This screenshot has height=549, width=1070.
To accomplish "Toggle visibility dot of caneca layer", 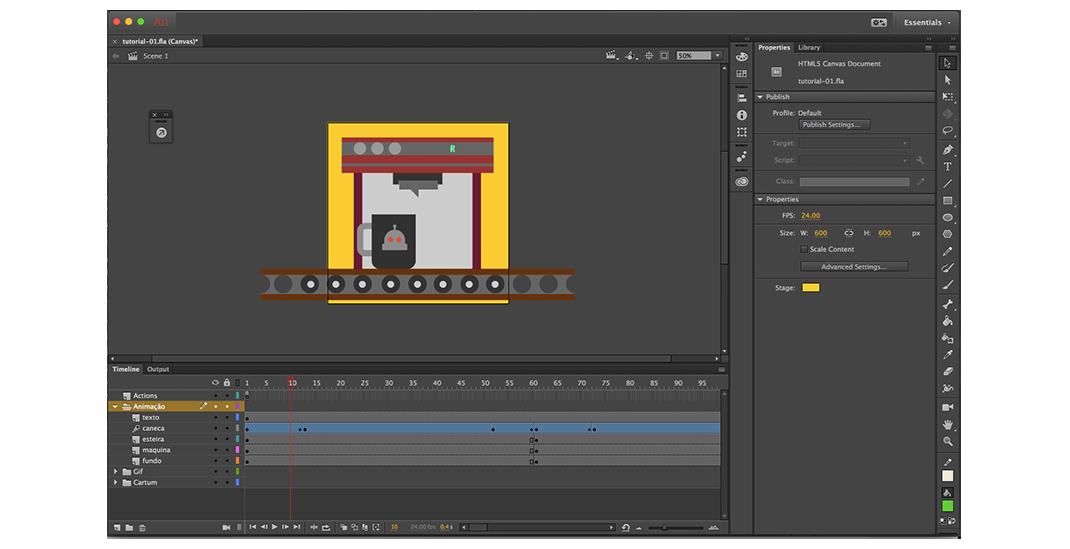I will 216,428.
